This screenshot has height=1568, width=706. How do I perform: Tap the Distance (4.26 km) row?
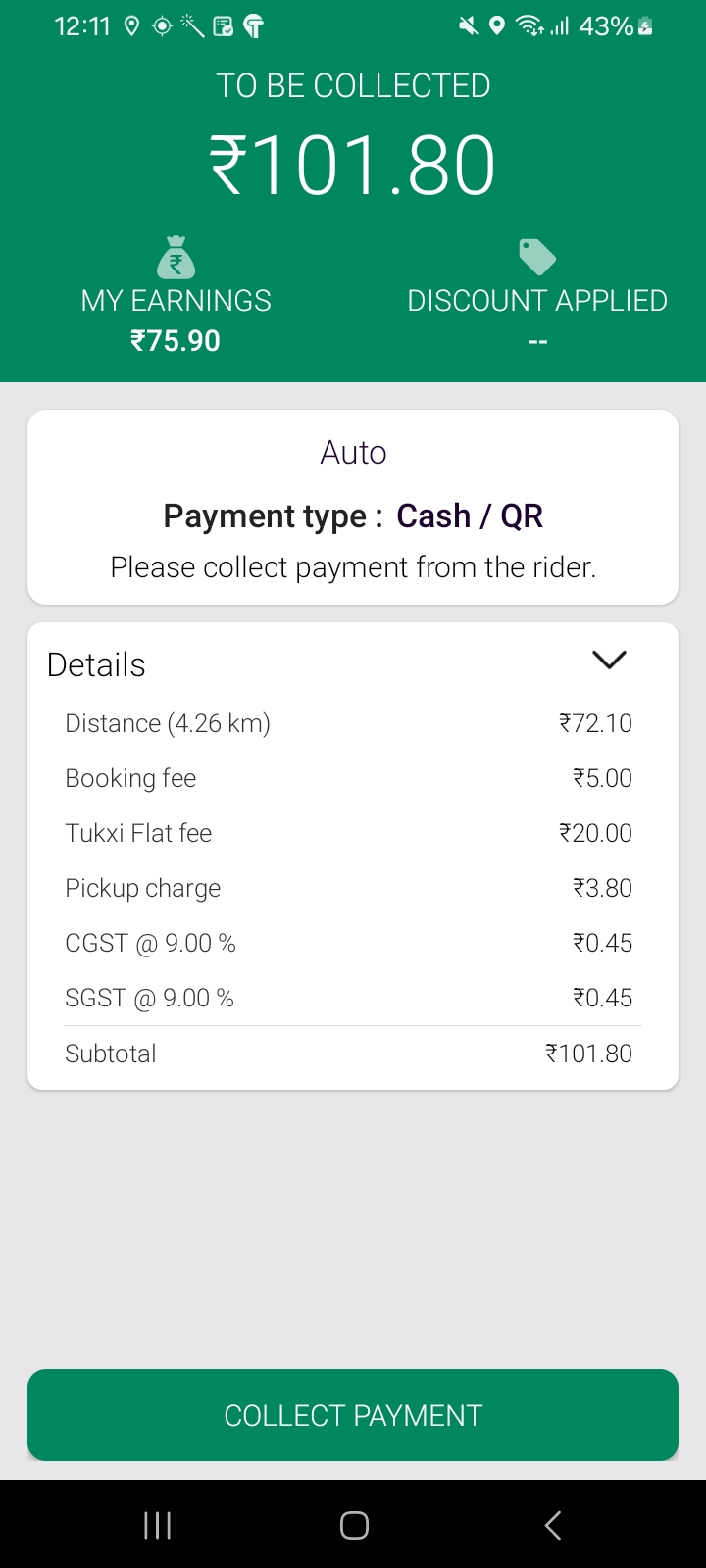tap(348, 723)
